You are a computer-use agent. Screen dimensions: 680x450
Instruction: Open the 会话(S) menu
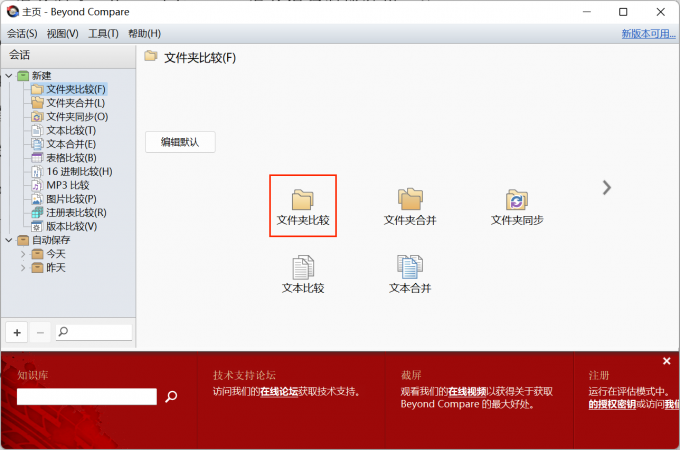tap(22, 33)
